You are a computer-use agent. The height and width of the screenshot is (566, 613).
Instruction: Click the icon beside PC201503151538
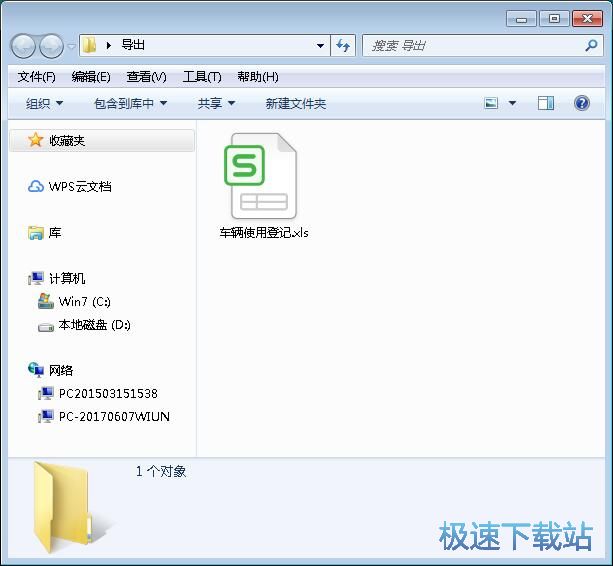[x=46, y=393]
